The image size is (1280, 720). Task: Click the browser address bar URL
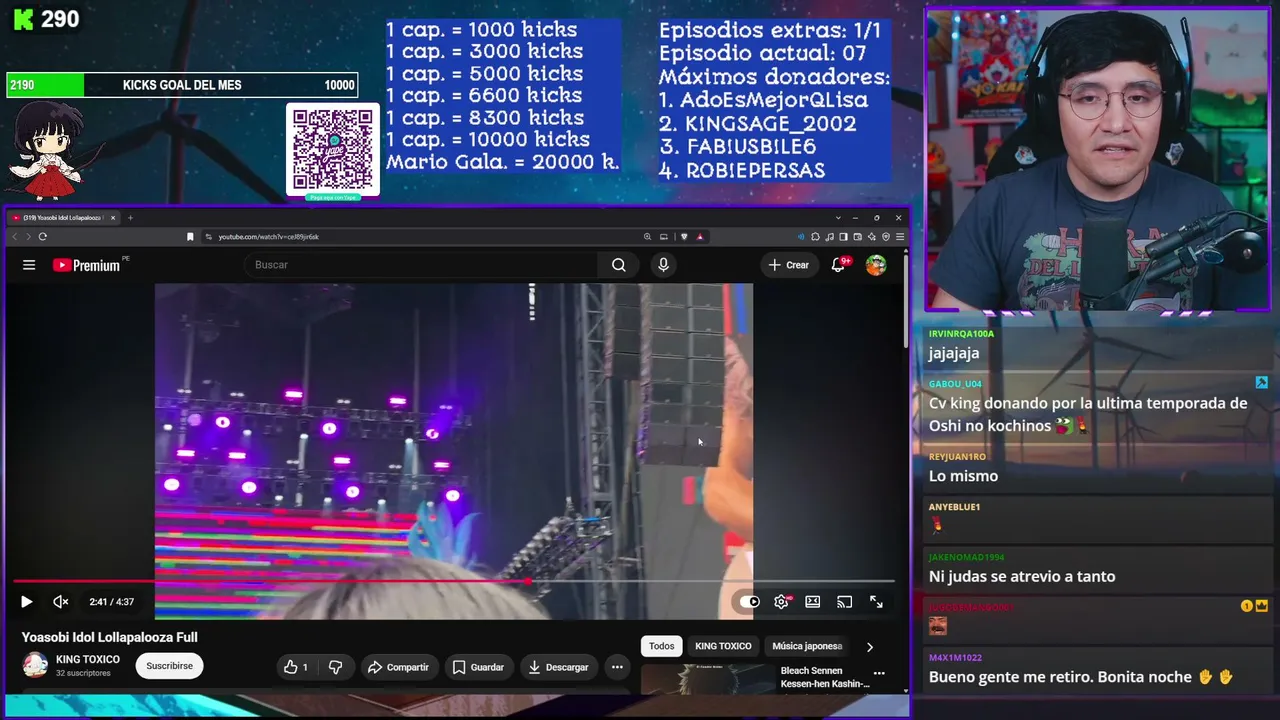tap(269, 237)
